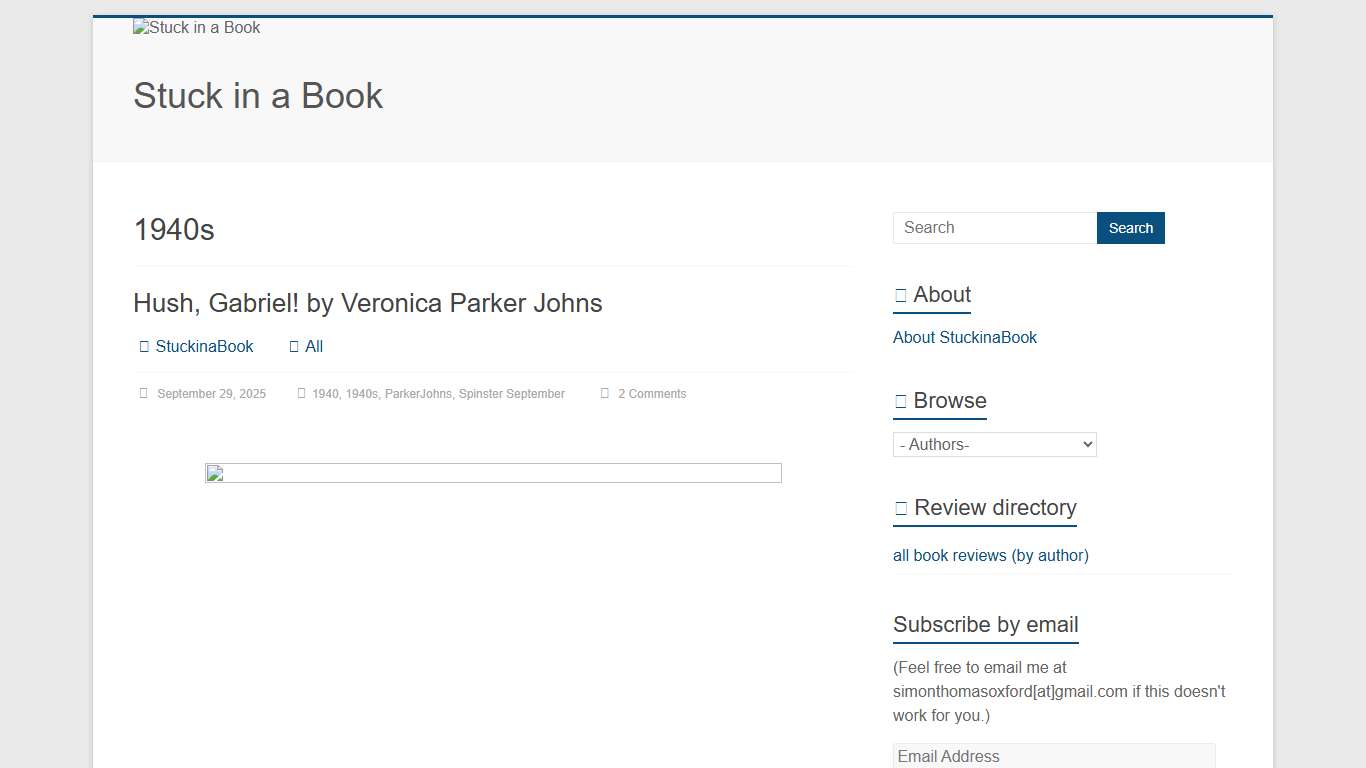Viewport: 1366px width, 768px height.
Task: Open the 2 Comments link
Action: click(651, 394)
